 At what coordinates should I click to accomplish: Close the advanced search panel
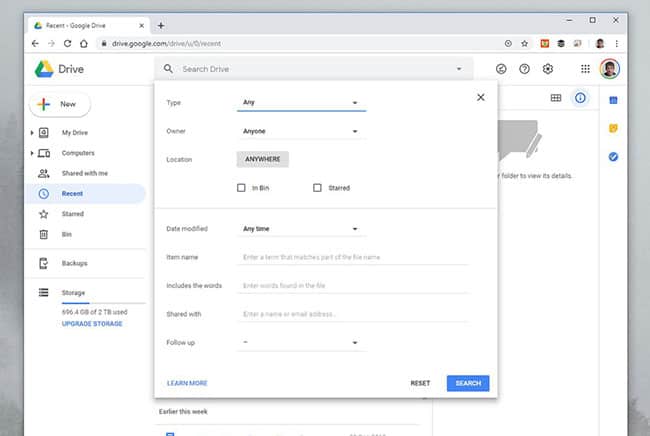tap(480, 97)
